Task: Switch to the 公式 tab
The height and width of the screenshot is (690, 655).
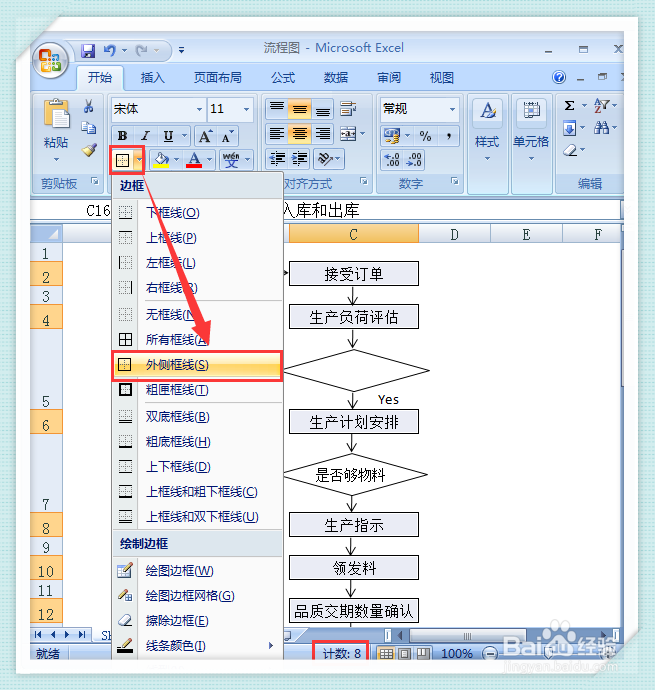Action: tap(283, 78)
